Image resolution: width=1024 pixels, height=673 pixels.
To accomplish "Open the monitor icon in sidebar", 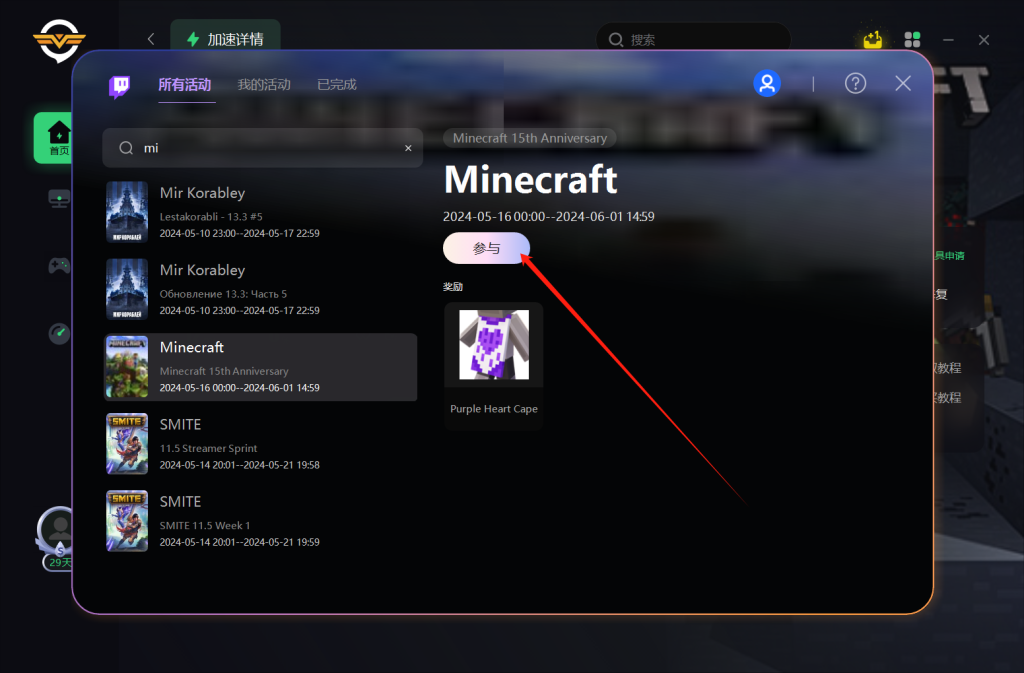I will [x=59, y=198].
